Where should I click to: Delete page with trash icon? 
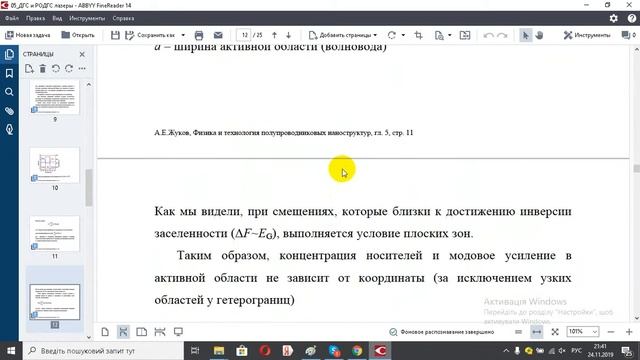pos(42,69)
